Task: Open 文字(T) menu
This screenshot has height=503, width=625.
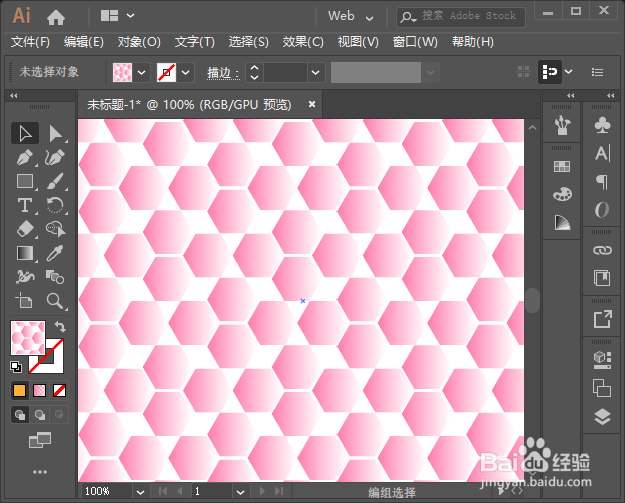Action: coord(195,42)
